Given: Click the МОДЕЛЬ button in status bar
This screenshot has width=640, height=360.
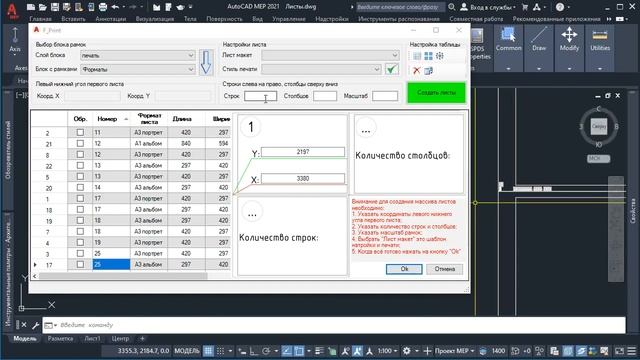Looking at the screenshot, I should point(187,351).
